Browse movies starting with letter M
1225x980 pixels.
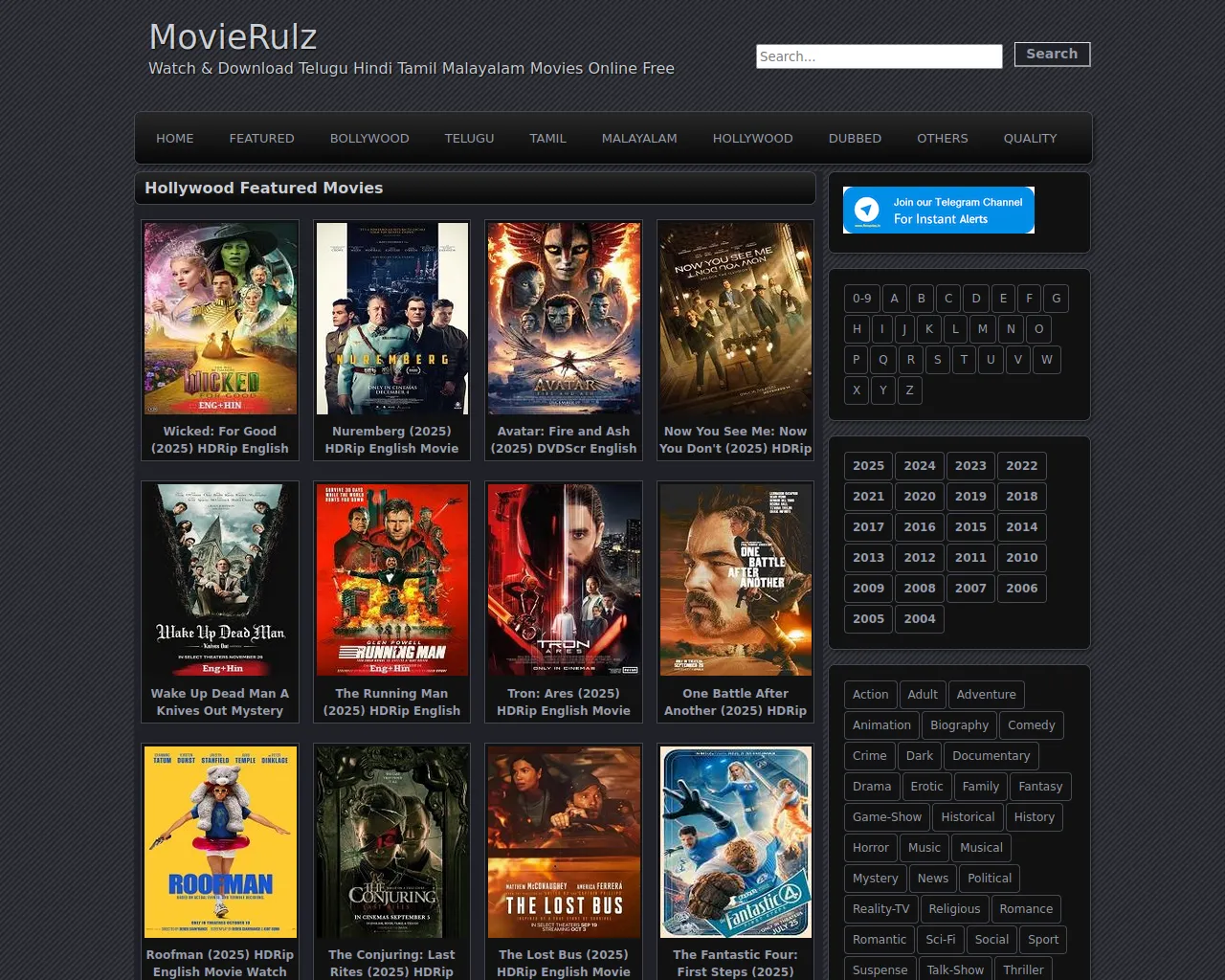click(x=983, y=329)
